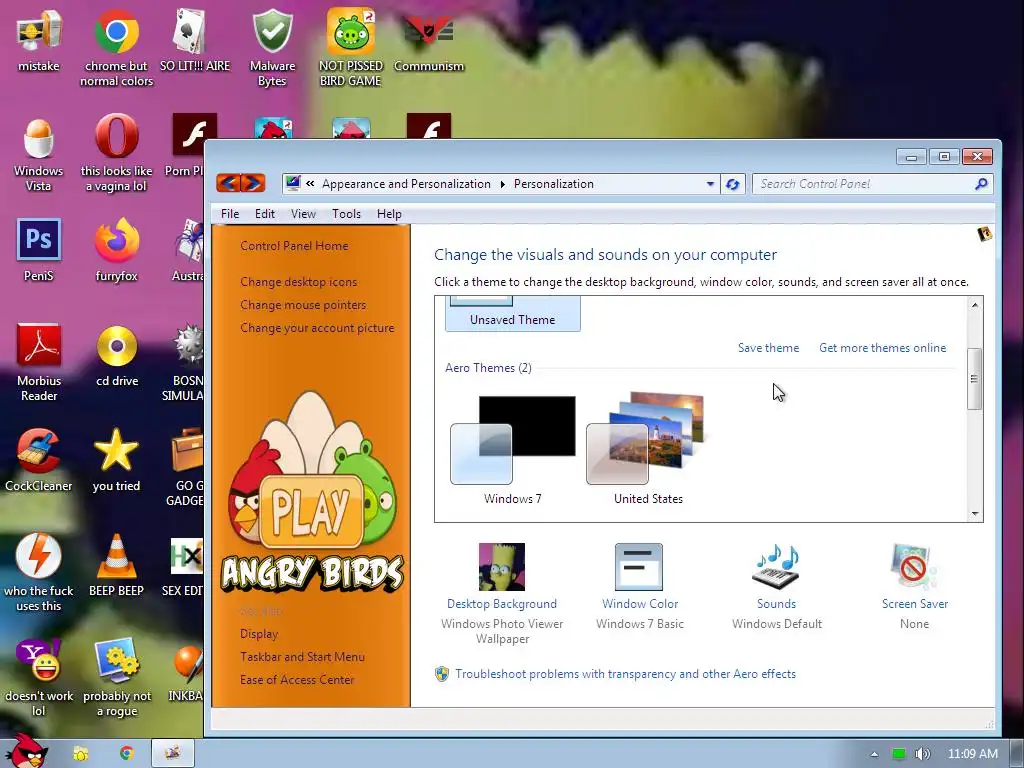Show hidden tray icons arrow

coord(874,754)
